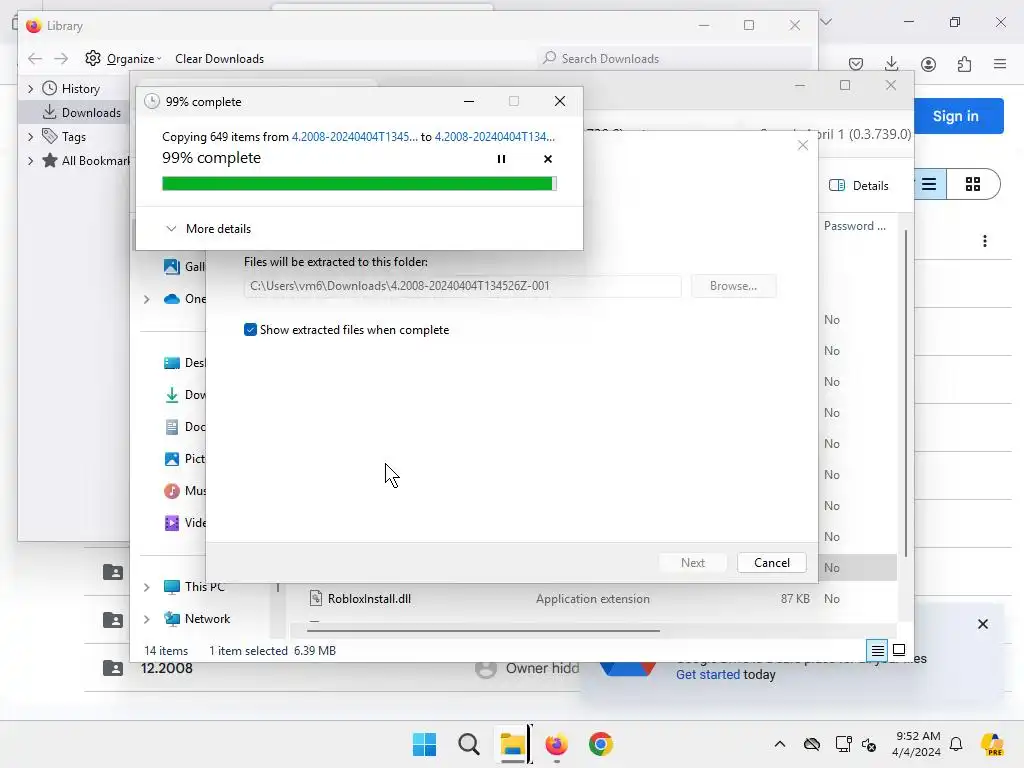1024x768 pixels.
Task: Click Get started link in banner
Action: click(x=708, y=675)
